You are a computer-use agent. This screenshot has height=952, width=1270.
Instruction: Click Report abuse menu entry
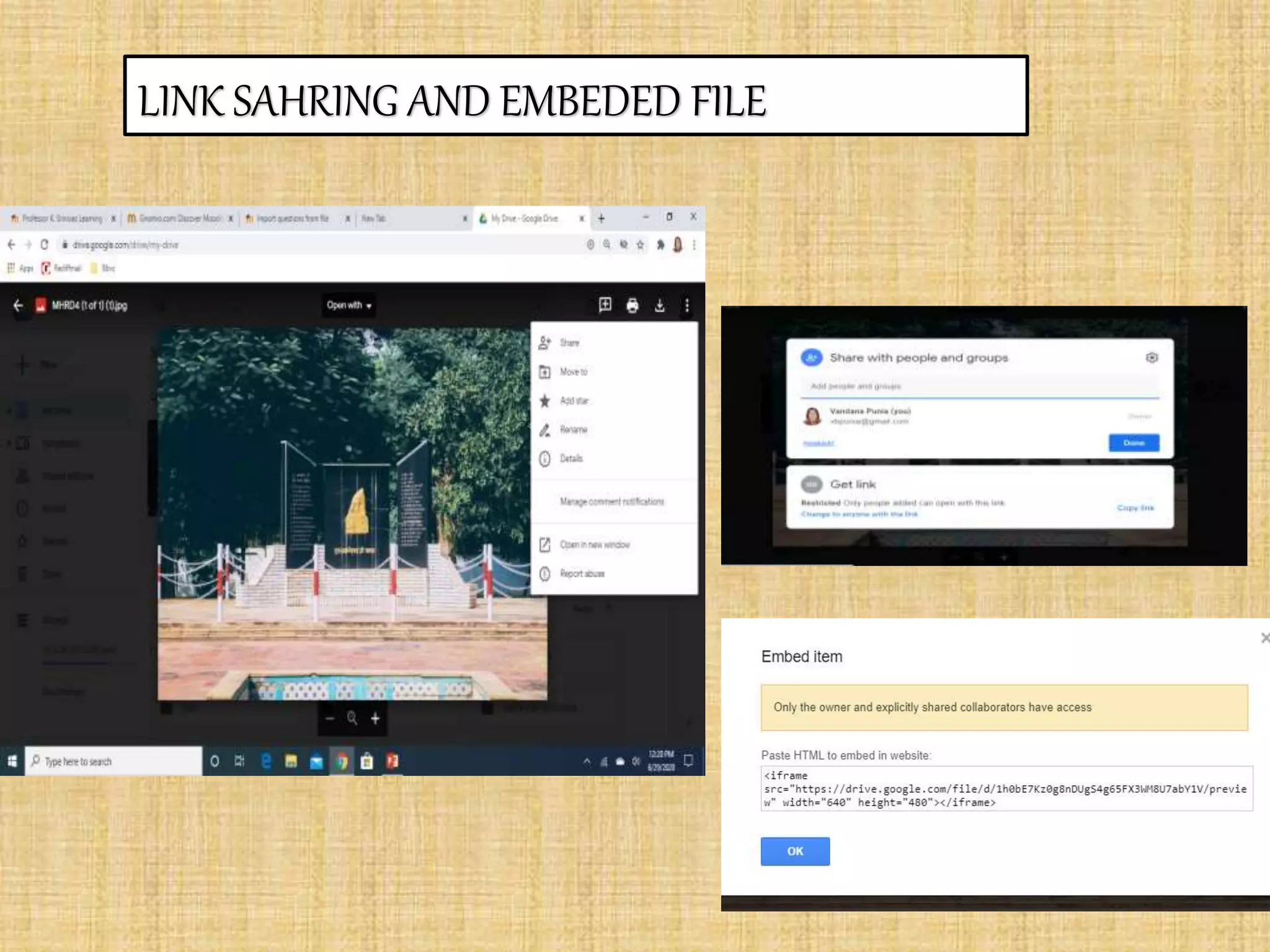tap(582, 573)
